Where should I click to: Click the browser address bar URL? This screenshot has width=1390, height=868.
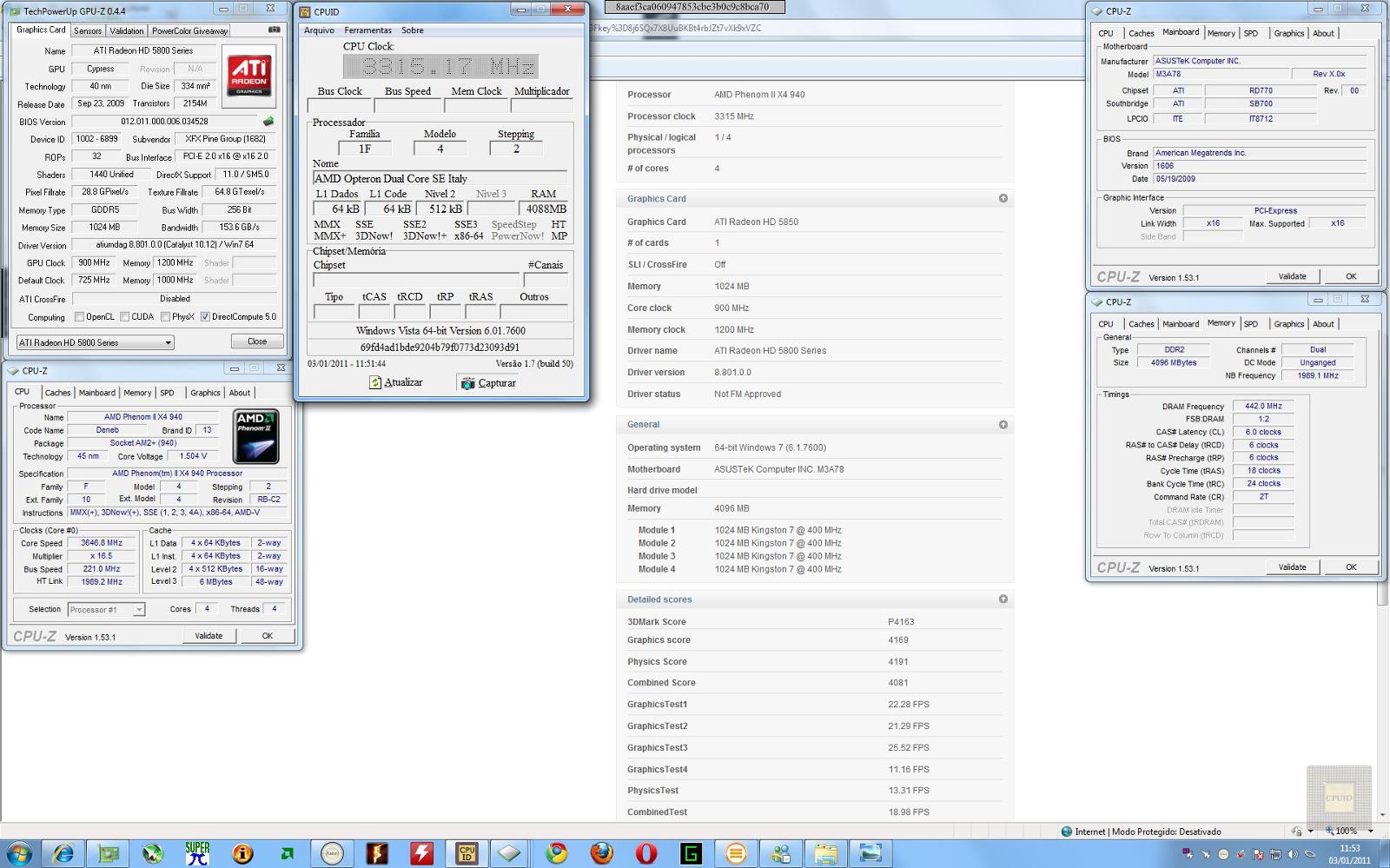[675, 28]
